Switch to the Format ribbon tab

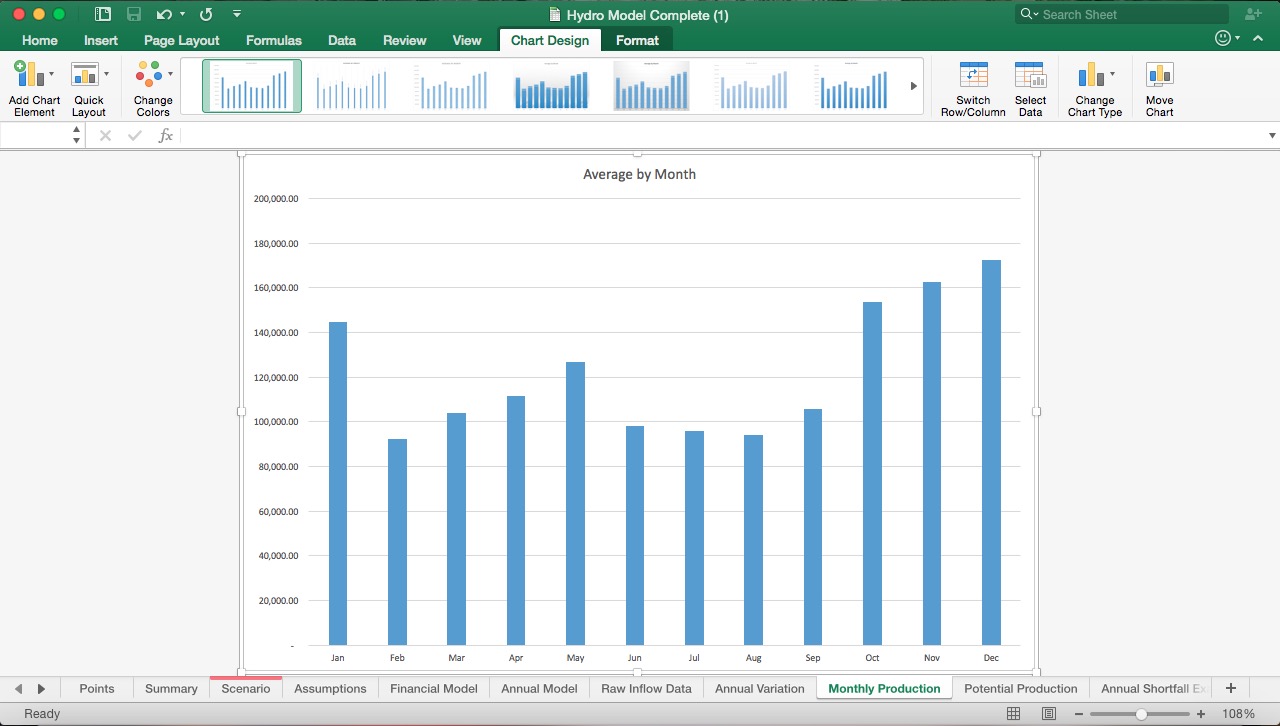pyautogui.click(x=637, y=40)
